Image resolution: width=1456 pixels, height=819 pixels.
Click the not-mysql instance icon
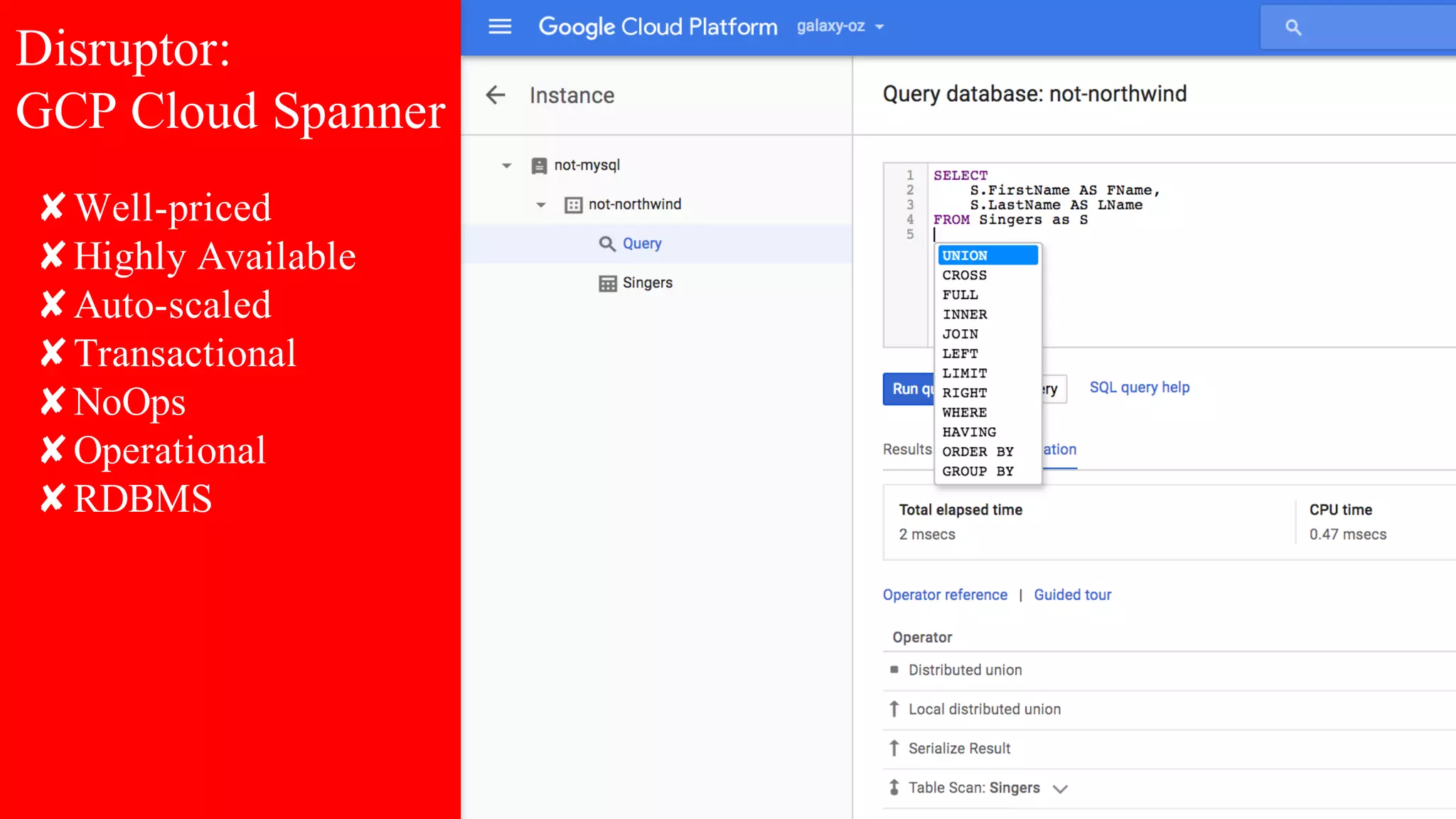coord(539,166)
